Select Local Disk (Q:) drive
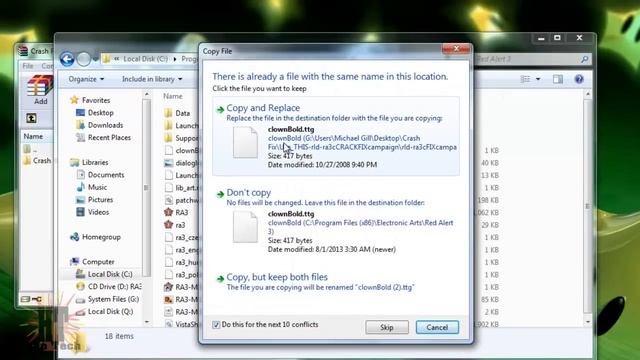 (x=110, y=311)
